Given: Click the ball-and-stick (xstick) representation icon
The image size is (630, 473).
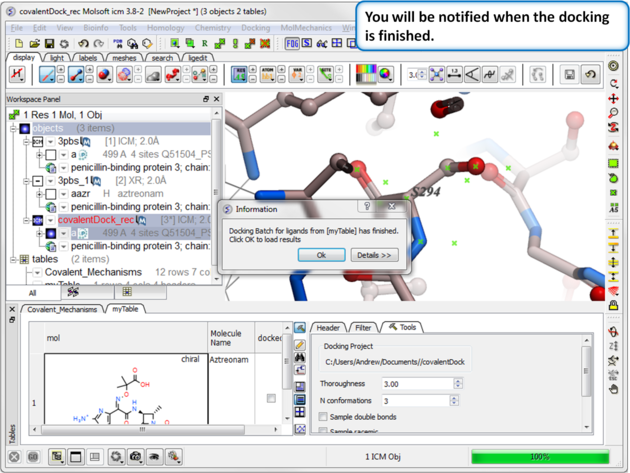Looking at the screenshot, I should click(x=76, y=75).
